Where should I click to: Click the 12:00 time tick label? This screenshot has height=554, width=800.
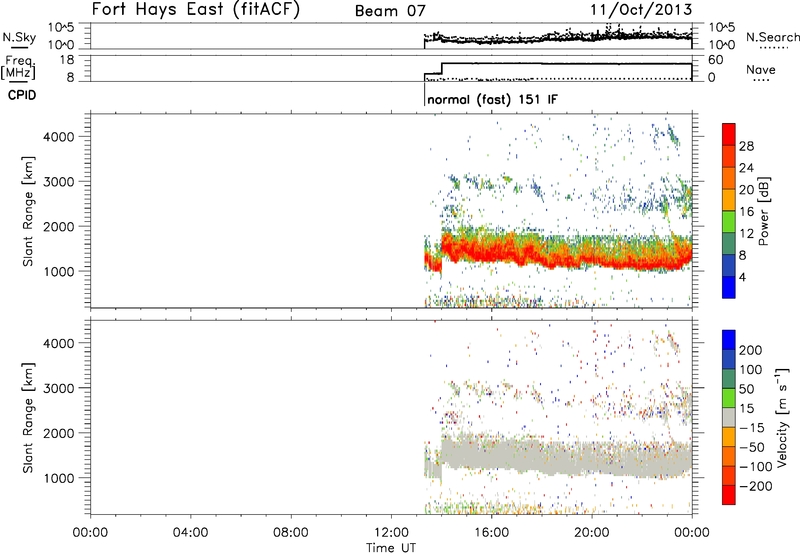click(391, 533)
